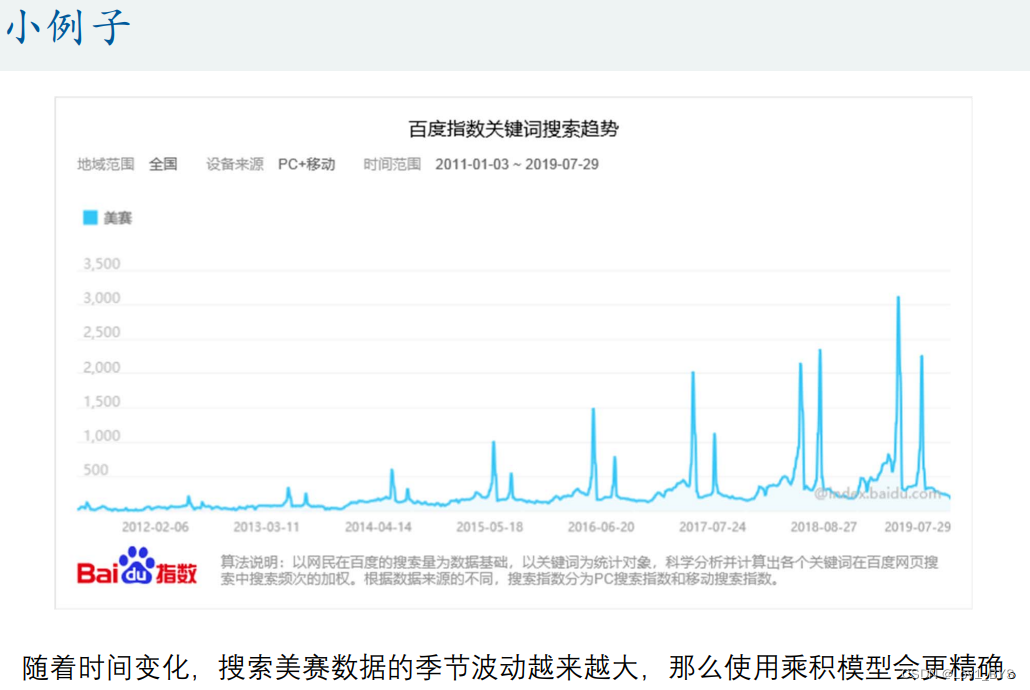Click the 2016-06-20 x-axis date label
Viewport: 1030px width, 690px height.
coord(601,526)
